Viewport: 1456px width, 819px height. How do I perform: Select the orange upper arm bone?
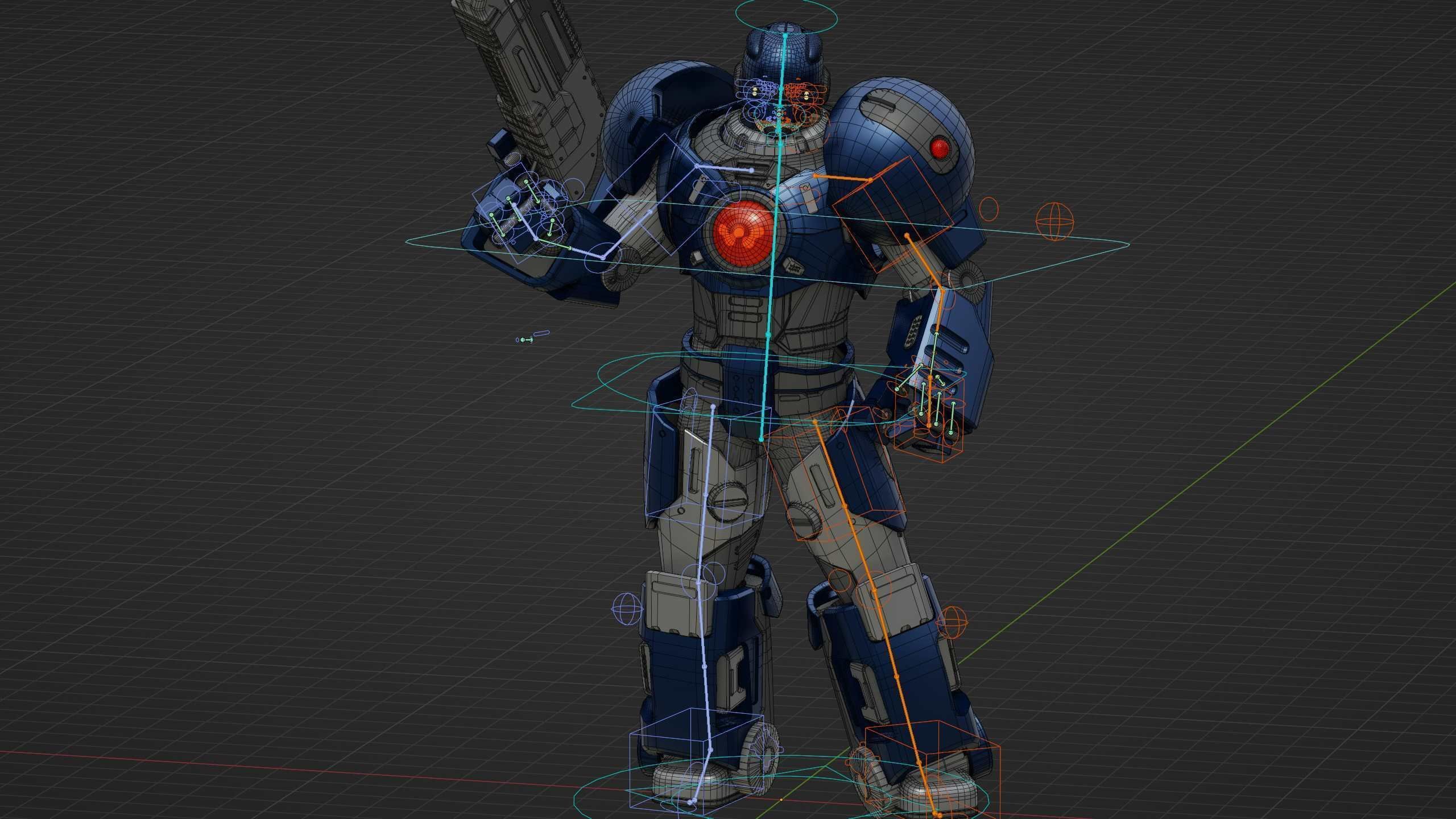pos(925,262)
